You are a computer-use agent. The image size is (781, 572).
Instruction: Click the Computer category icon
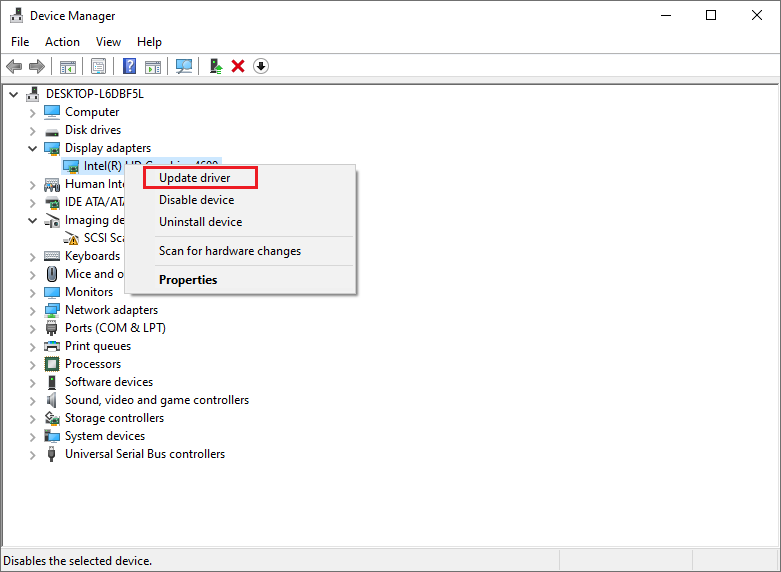click(x=52, y=112)
